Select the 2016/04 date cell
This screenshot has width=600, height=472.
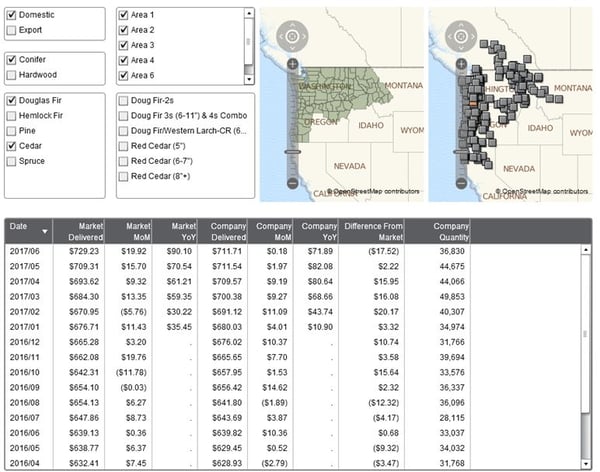(24, 463)
